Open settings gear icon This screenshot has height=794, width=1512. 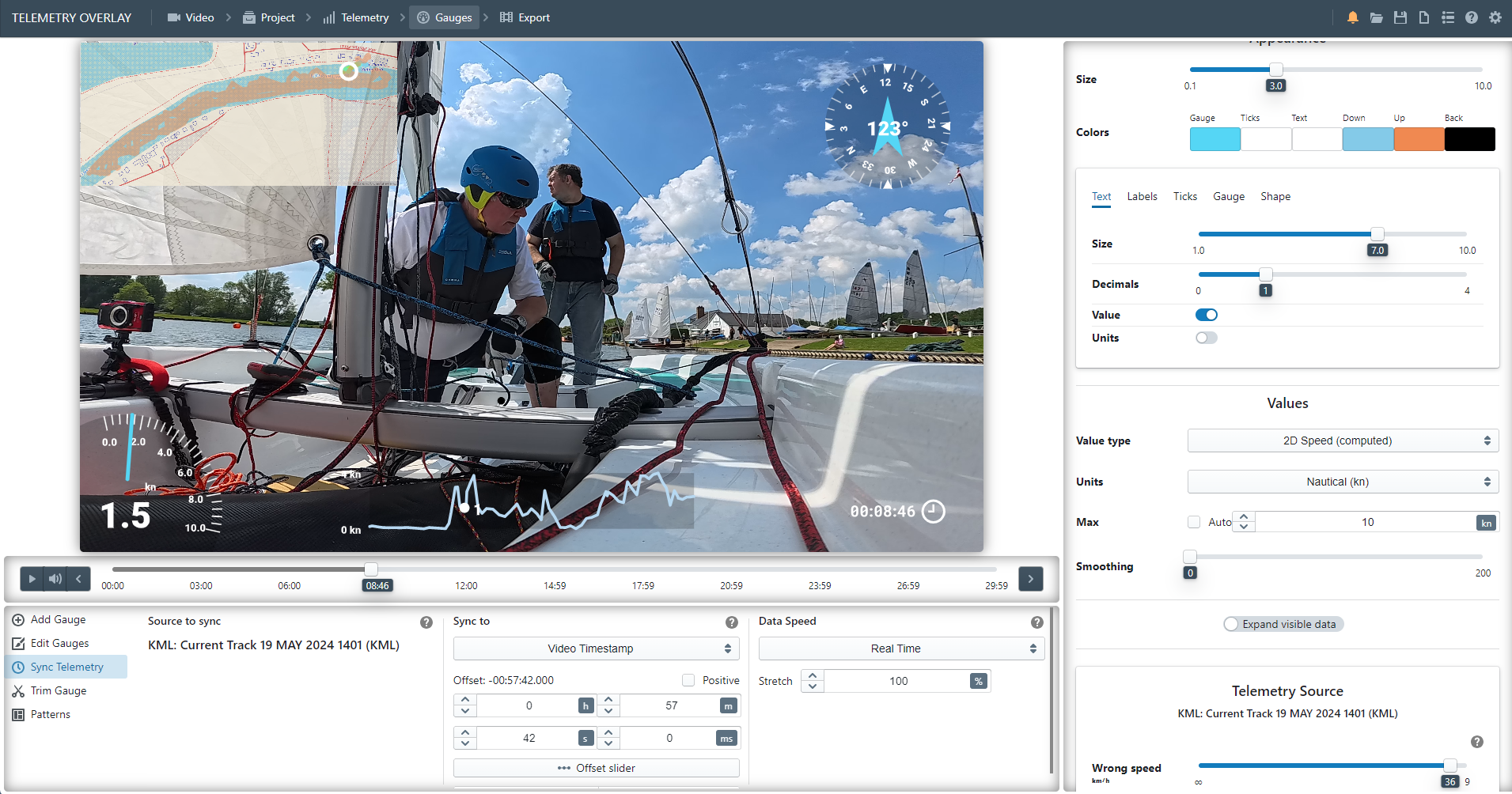(1495, 17)
